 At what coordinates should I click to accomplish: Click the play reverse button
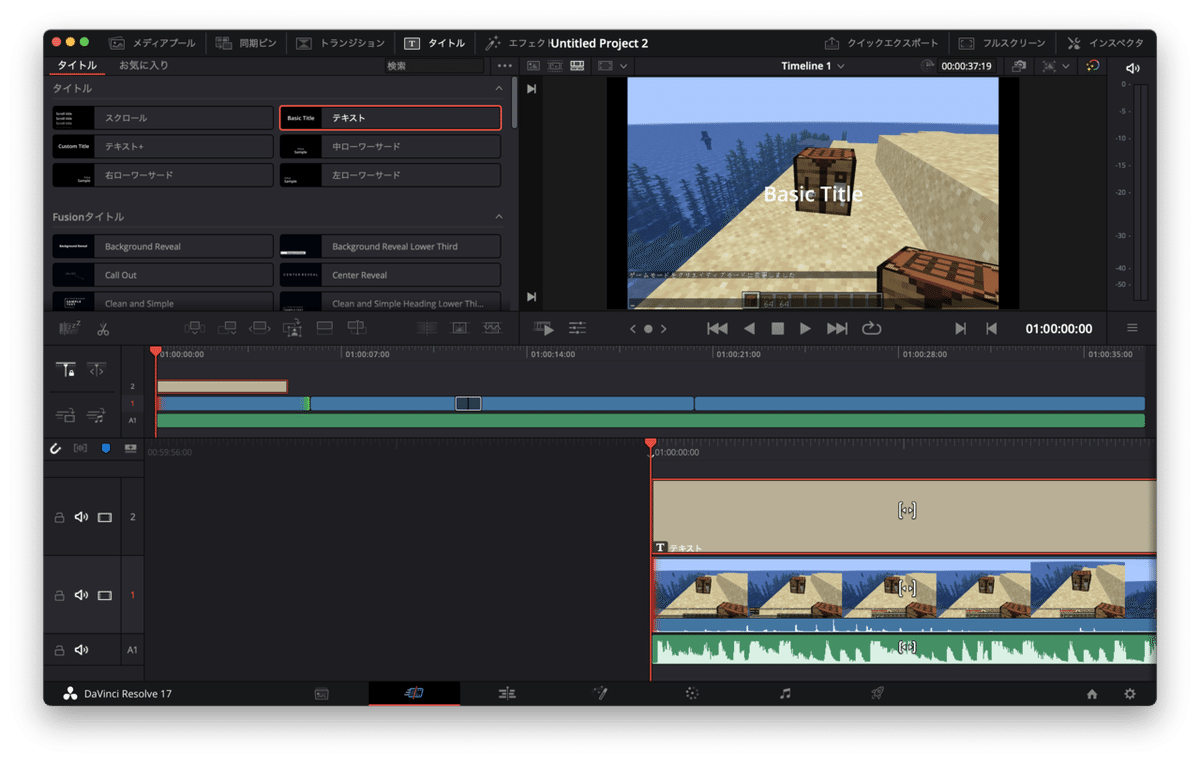[x=749, y=328]
